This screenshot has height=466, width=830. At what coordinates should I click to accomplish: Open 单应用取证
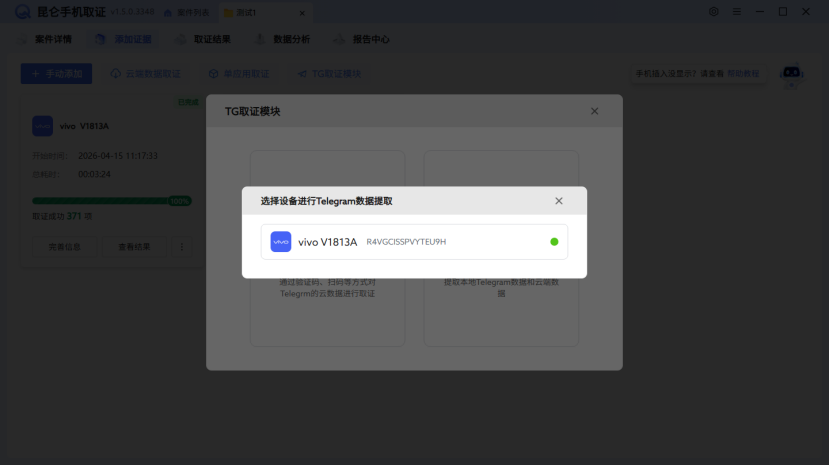(239, 74)
